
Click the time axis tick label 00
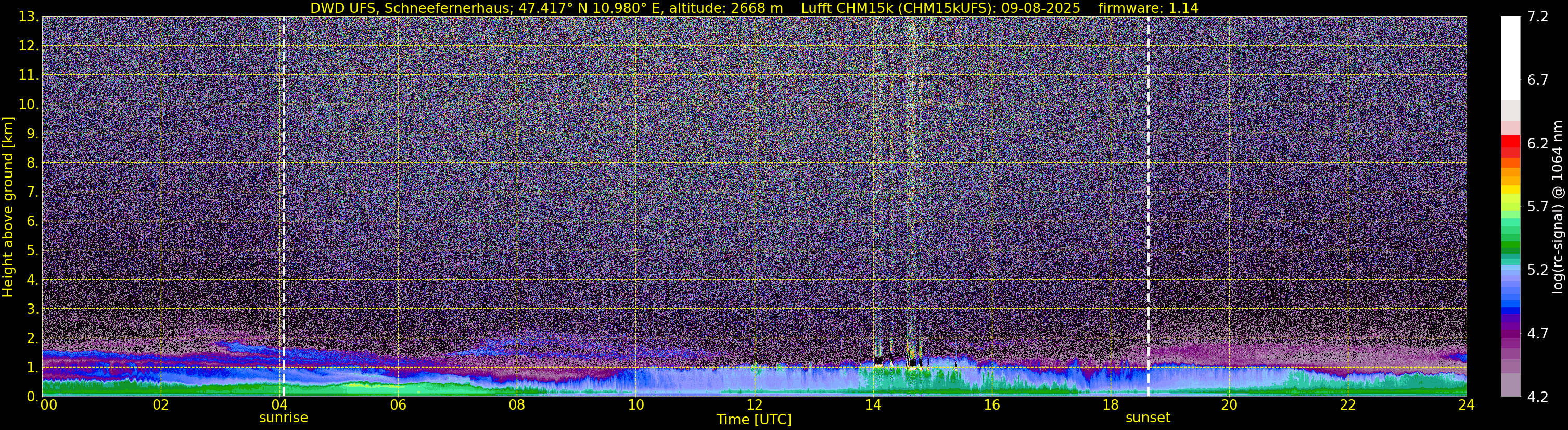48,405
